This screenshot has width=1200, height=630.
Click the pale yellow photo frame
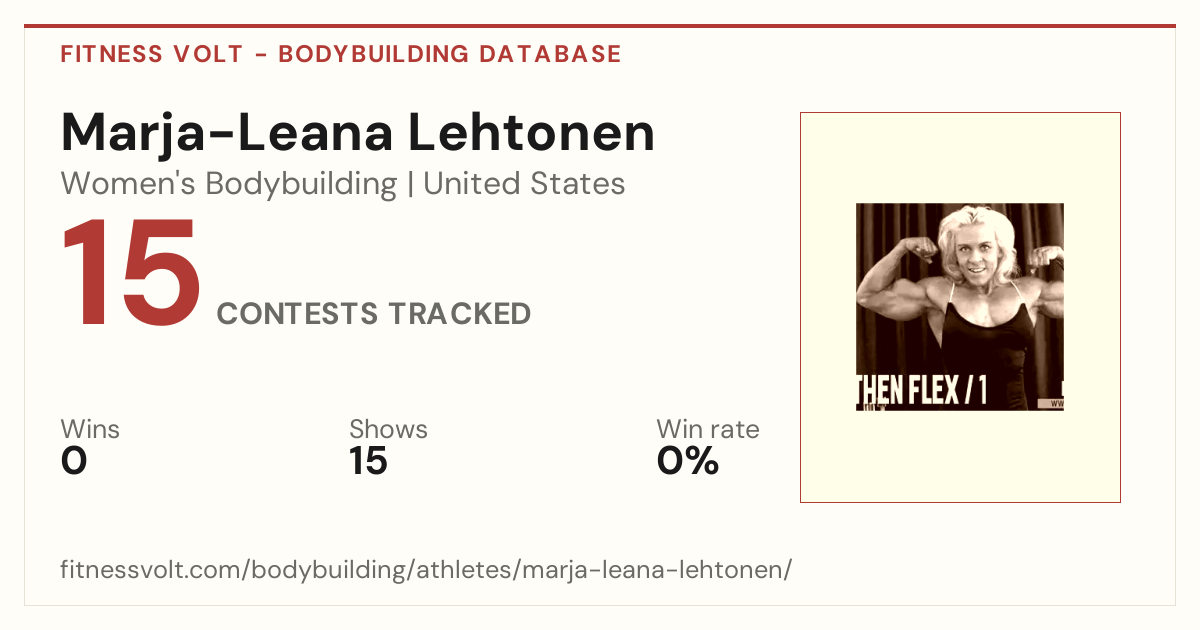click(960, 307)
